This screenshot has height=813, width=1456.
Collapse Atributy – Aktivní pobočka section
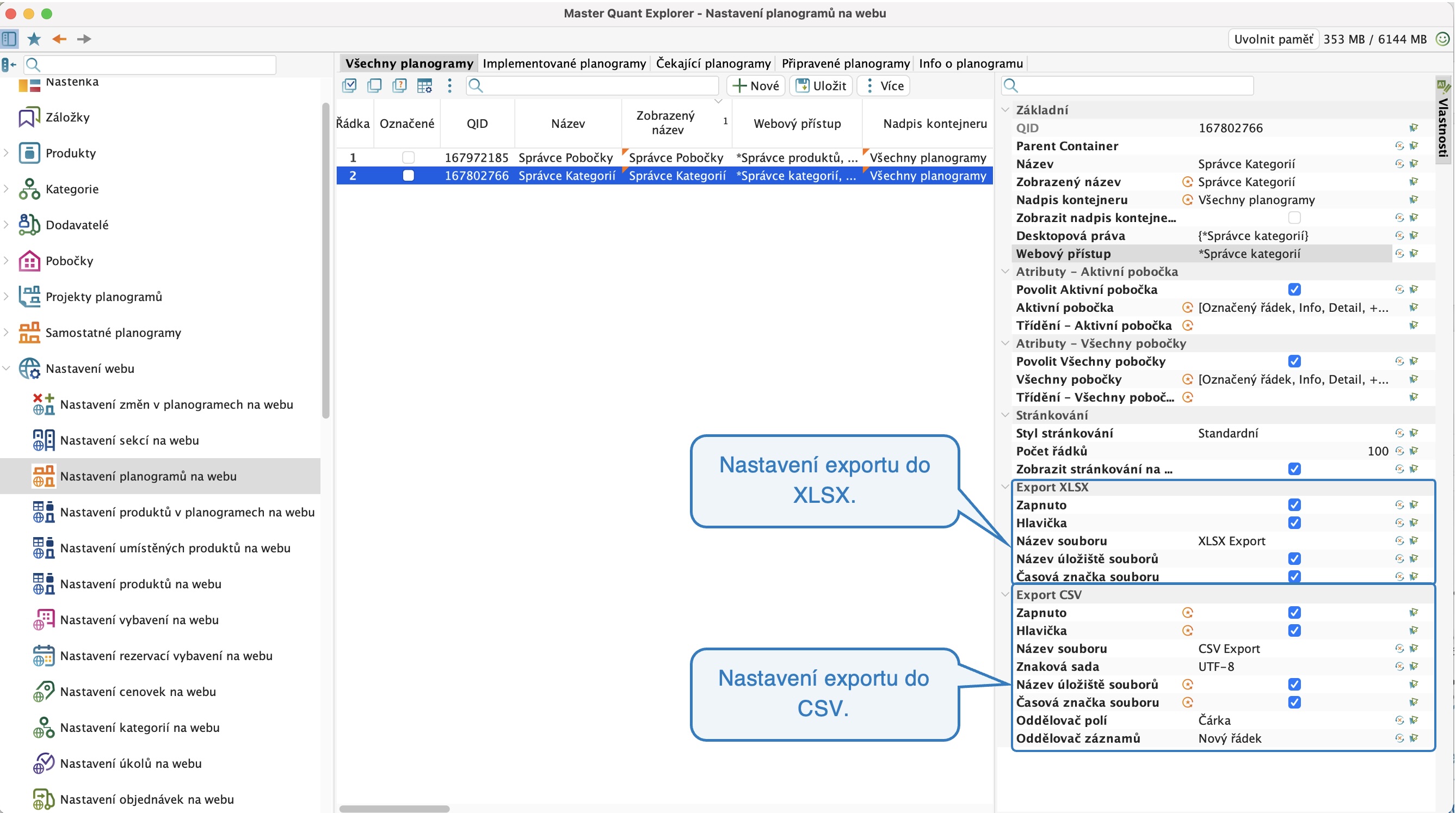pyautogui.click(x=1005, y=272)
